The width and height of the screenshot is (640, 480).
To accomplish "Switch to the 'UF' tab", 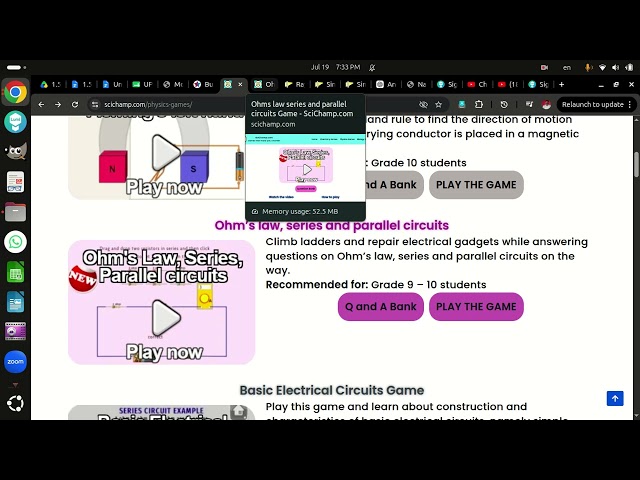I will (142, 84).
